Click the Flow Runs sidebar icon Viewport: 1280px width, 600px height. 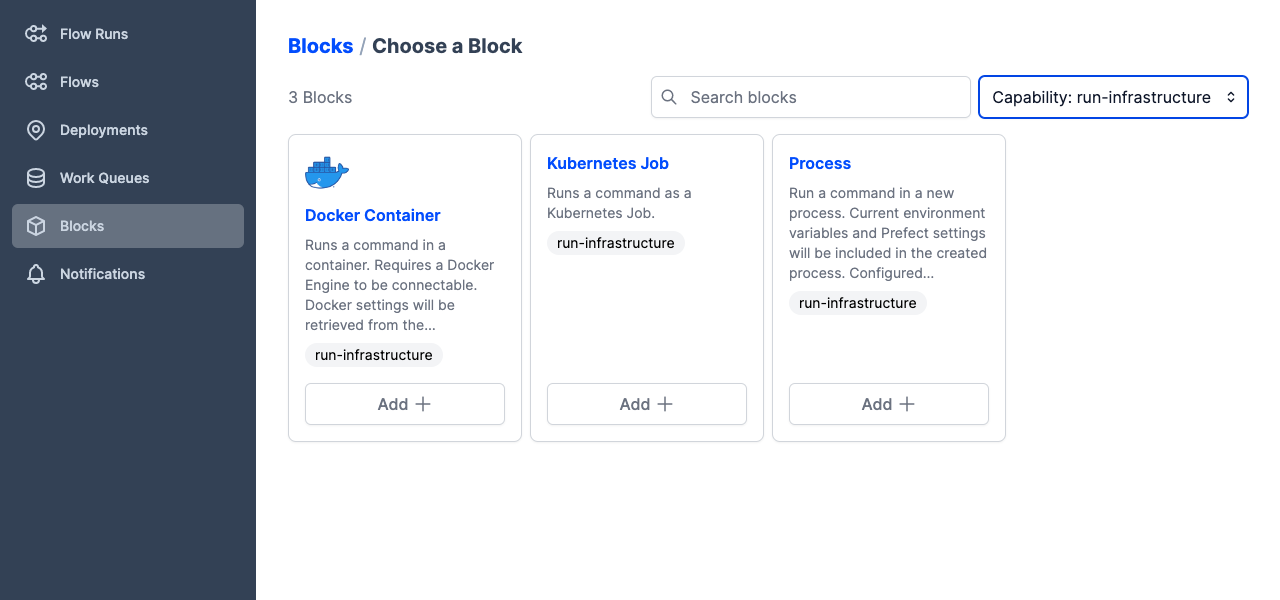[x=36, y=34]
